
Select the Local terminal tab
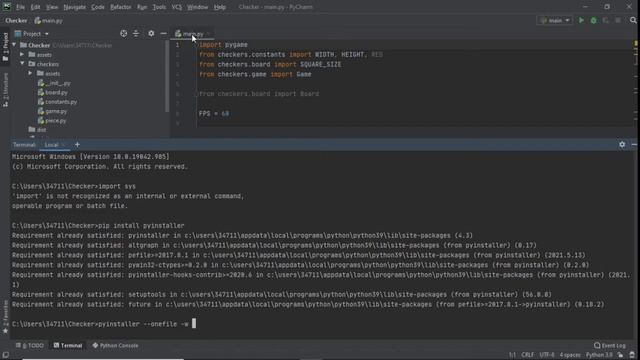coord(52,145)
